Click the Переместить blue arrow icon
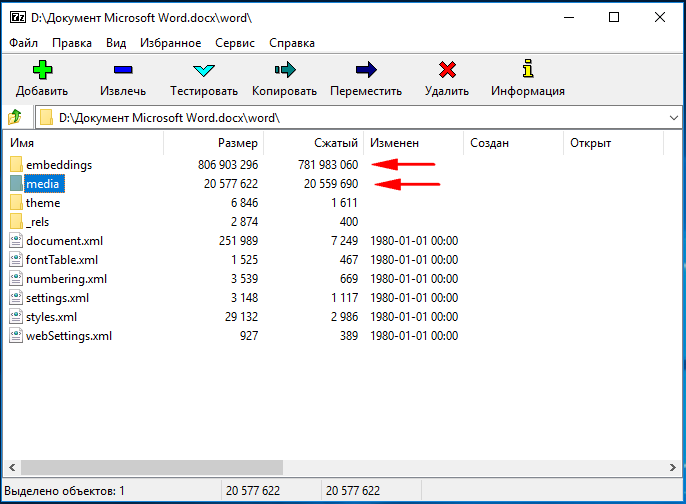Image resolution: width=686 pixels, height=504 pixels. [366, 70]
